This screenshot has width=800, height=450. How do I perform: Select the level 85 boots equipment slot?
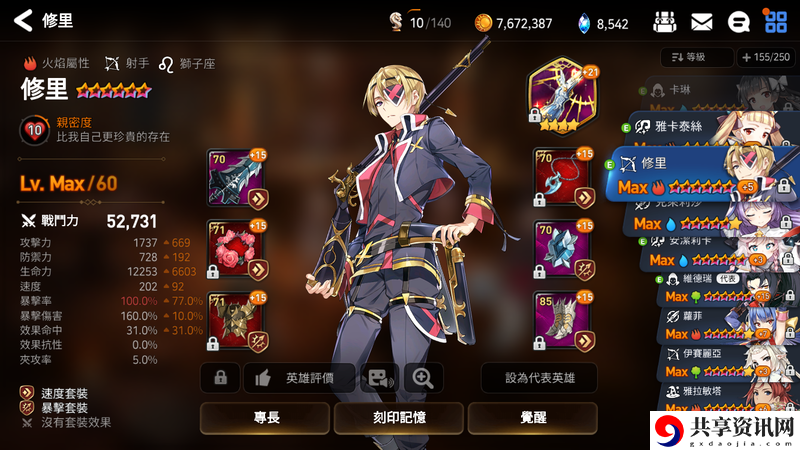click(563, 322)
